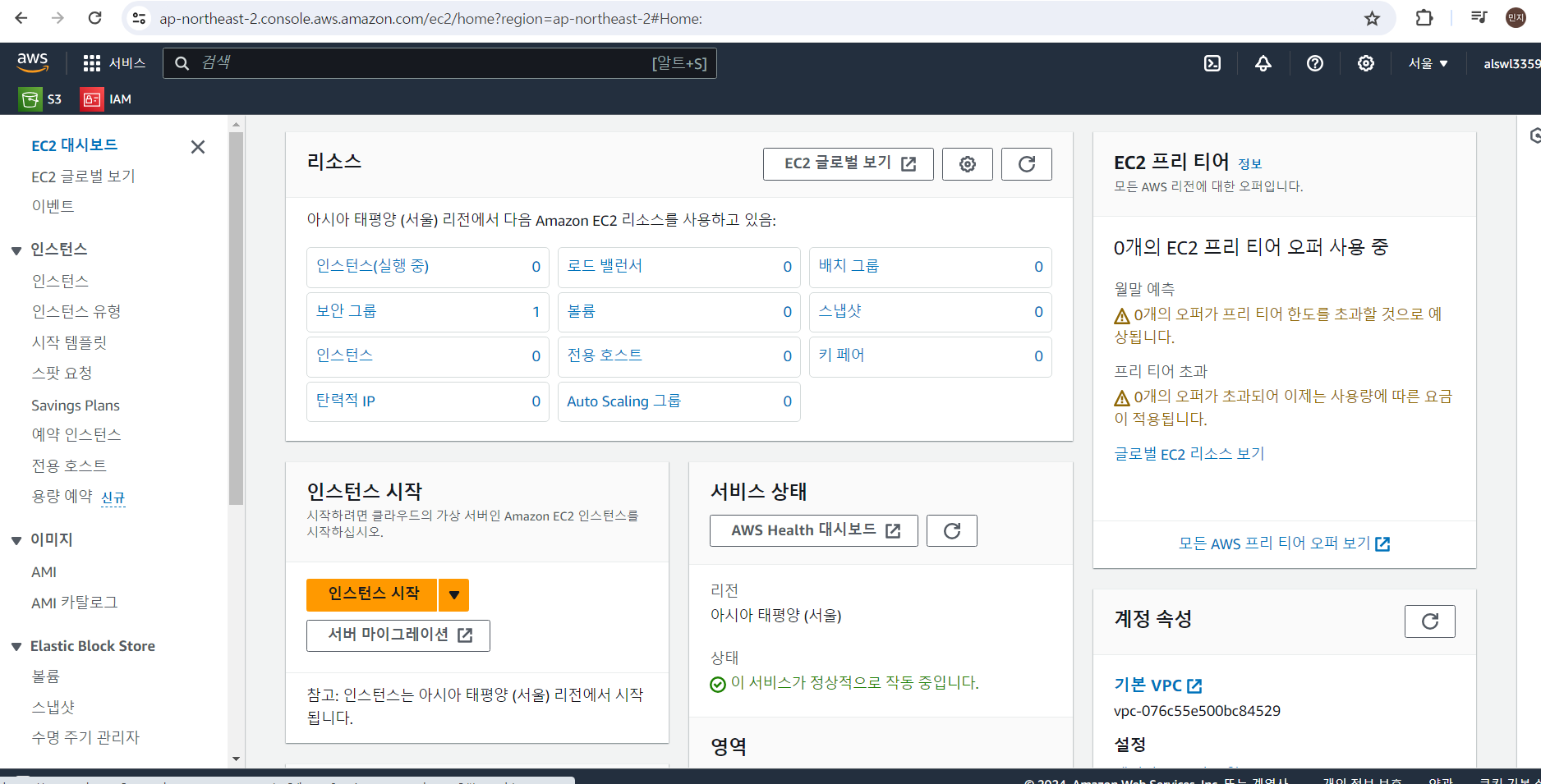The height and width of the screenshot is (784, 1541).
Task: Open resource settings gear in 리소스 panel
Action: [x=968, y=164]
